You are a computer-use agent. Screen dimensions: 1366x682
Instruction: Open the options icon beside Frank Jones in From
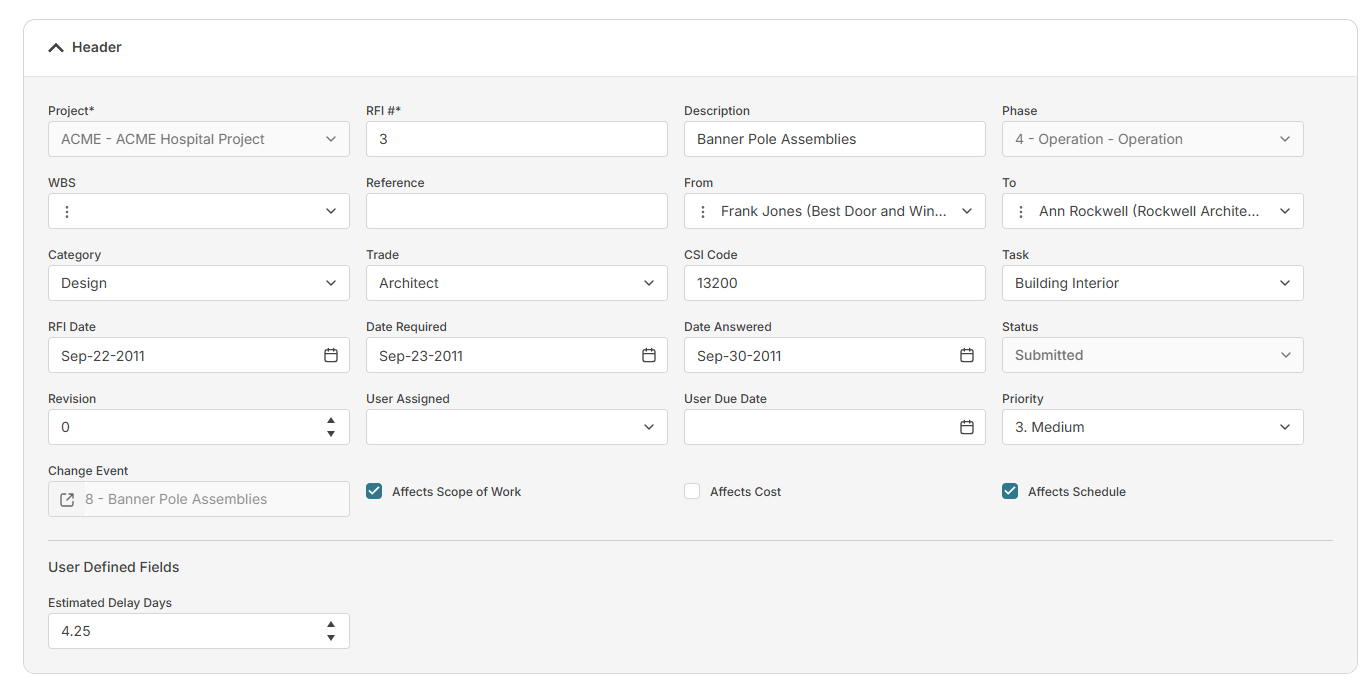(703, 211)
